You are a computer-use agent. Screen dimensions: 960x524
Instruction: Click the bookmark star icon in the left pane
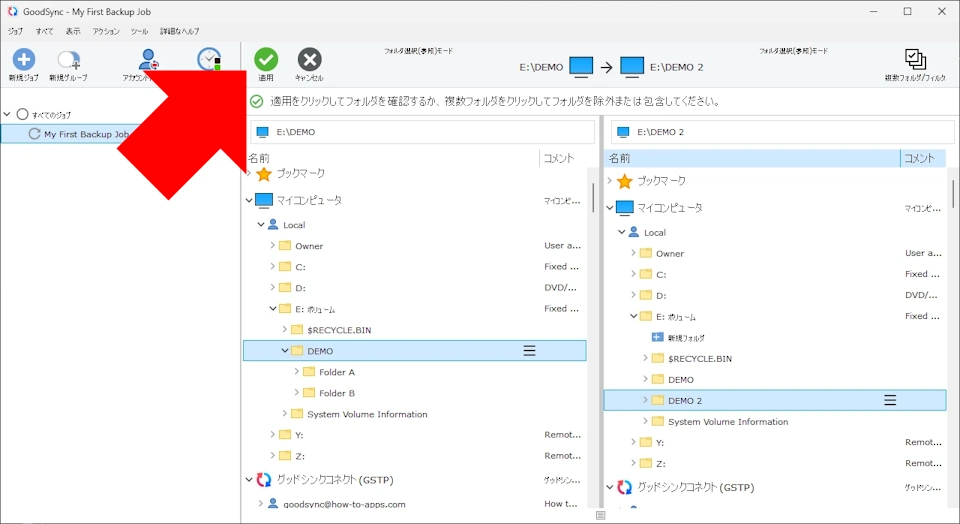point(264,174)
